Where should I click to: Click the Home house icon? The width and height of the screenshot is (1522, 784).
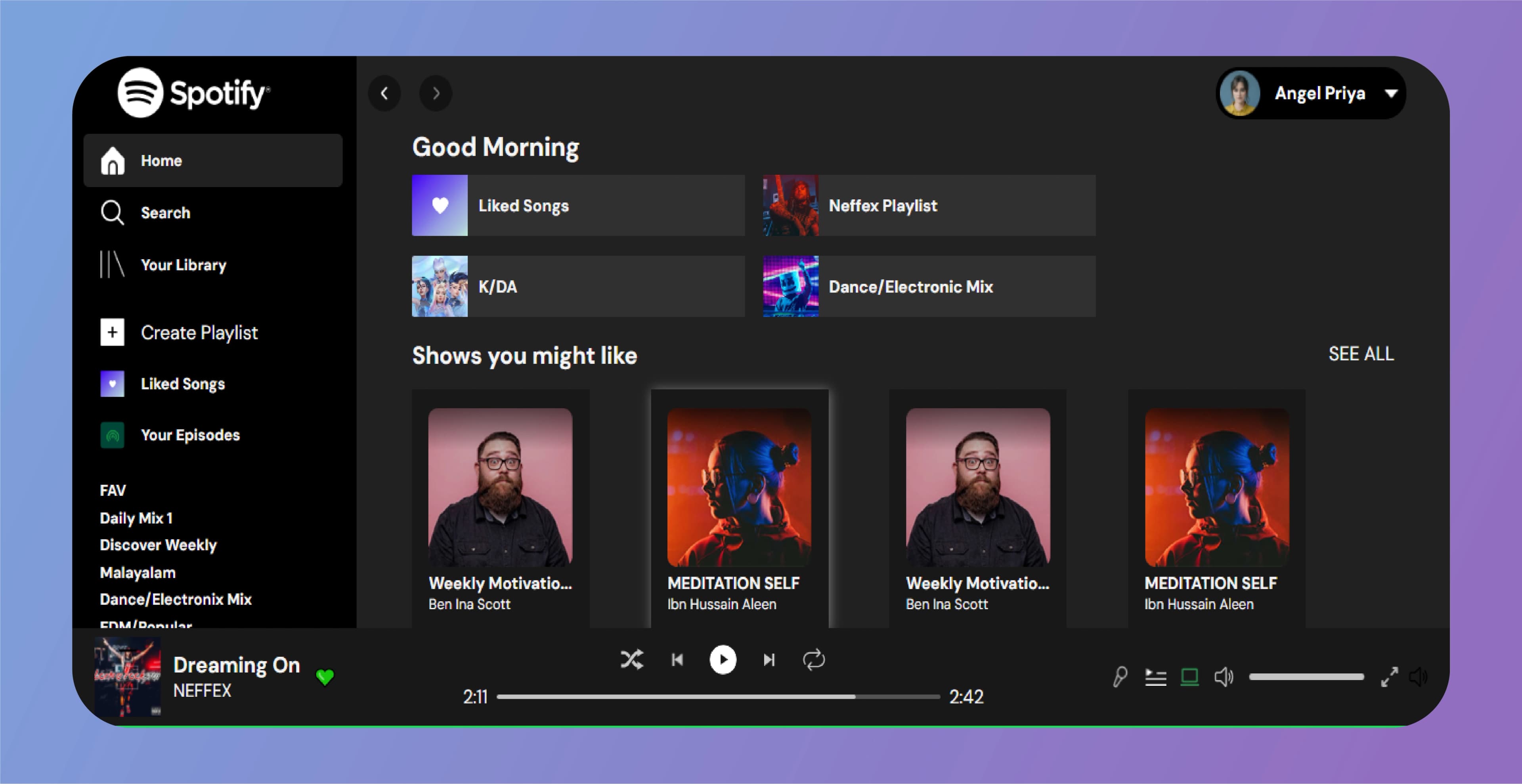point(112,161)
